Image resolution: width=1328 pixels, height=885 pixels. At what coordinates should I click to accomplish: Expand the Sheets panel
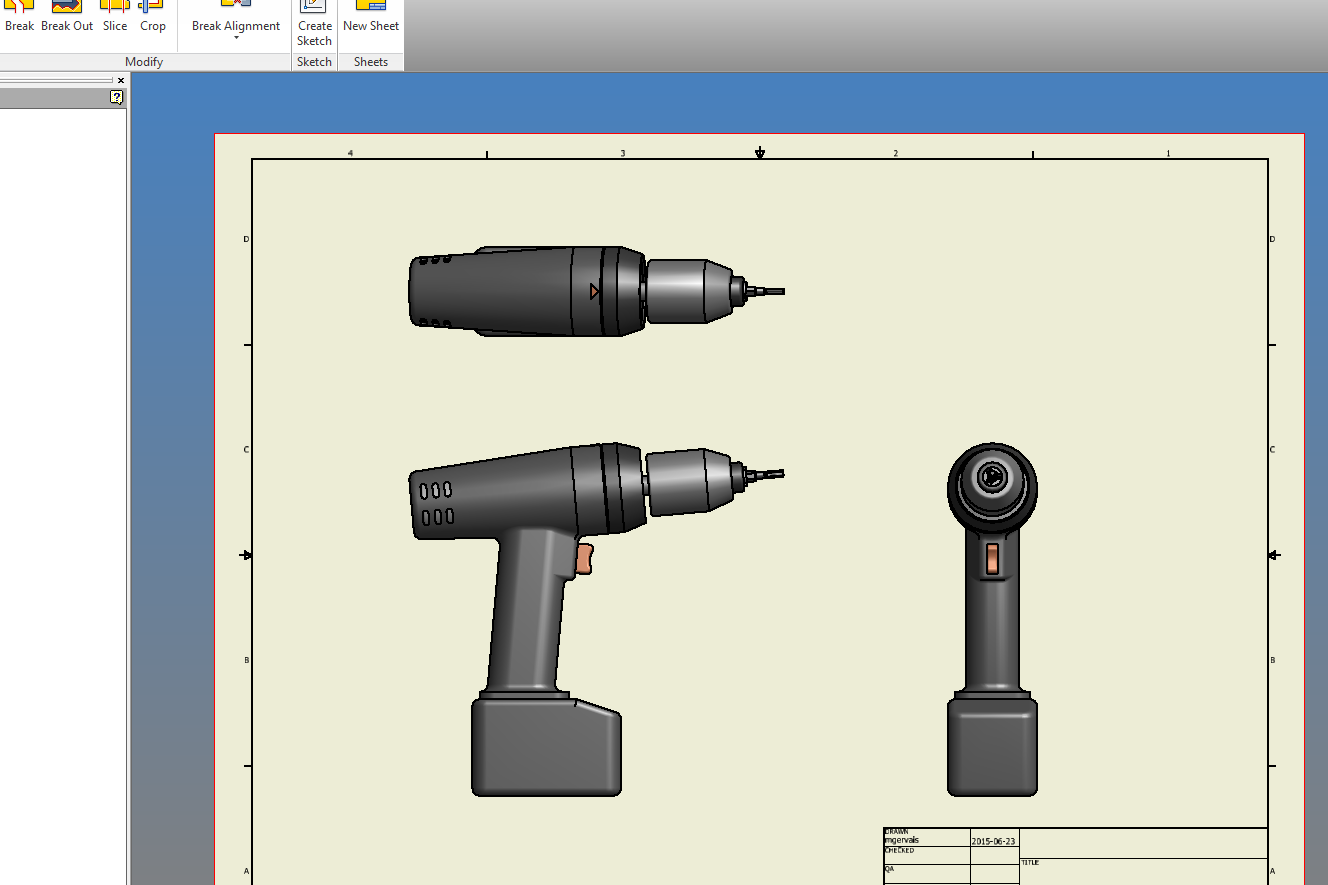click(370, 61)
